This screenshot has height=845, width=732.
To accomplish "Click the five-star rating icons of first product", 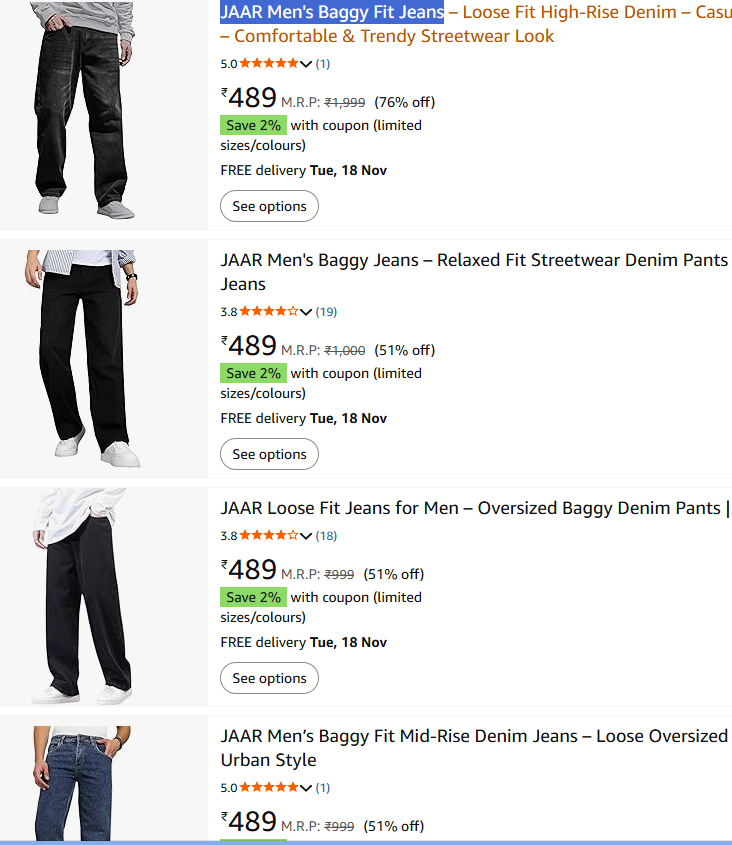I will click(268, 63).
